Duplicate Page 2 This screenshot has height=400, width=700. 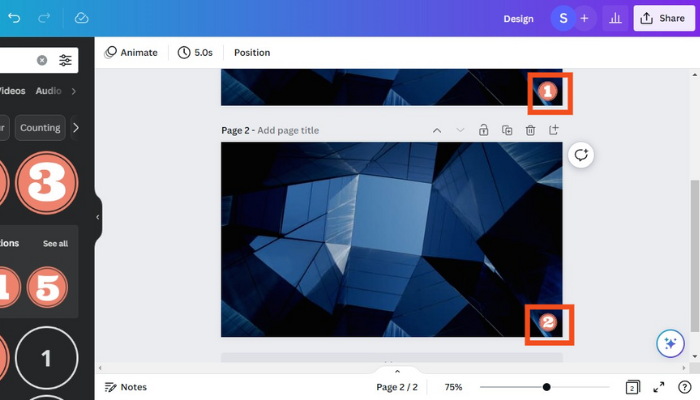coord(507,130)
